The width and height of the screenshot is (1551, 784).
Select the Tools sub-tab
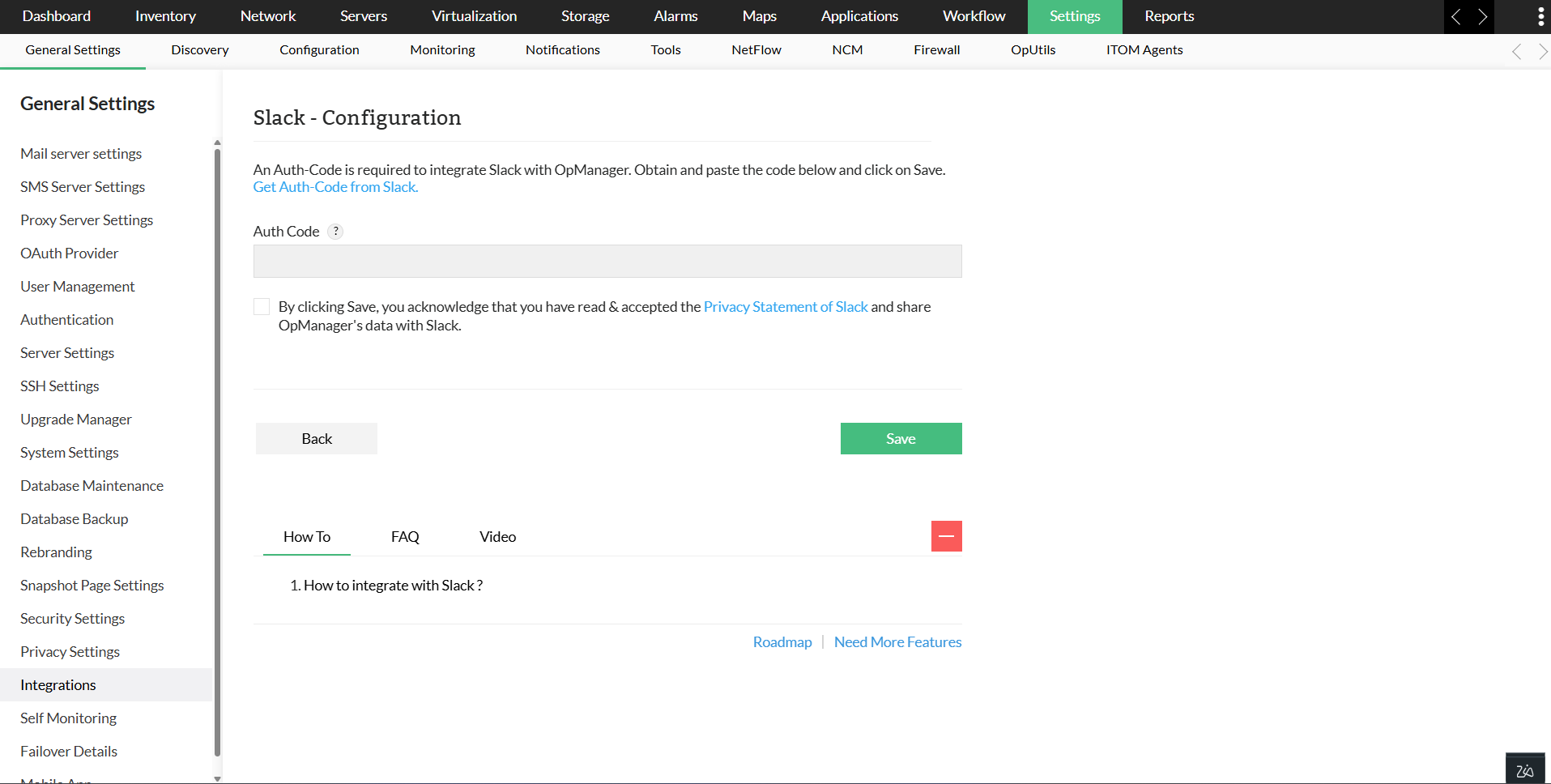(x=666, y=50)
